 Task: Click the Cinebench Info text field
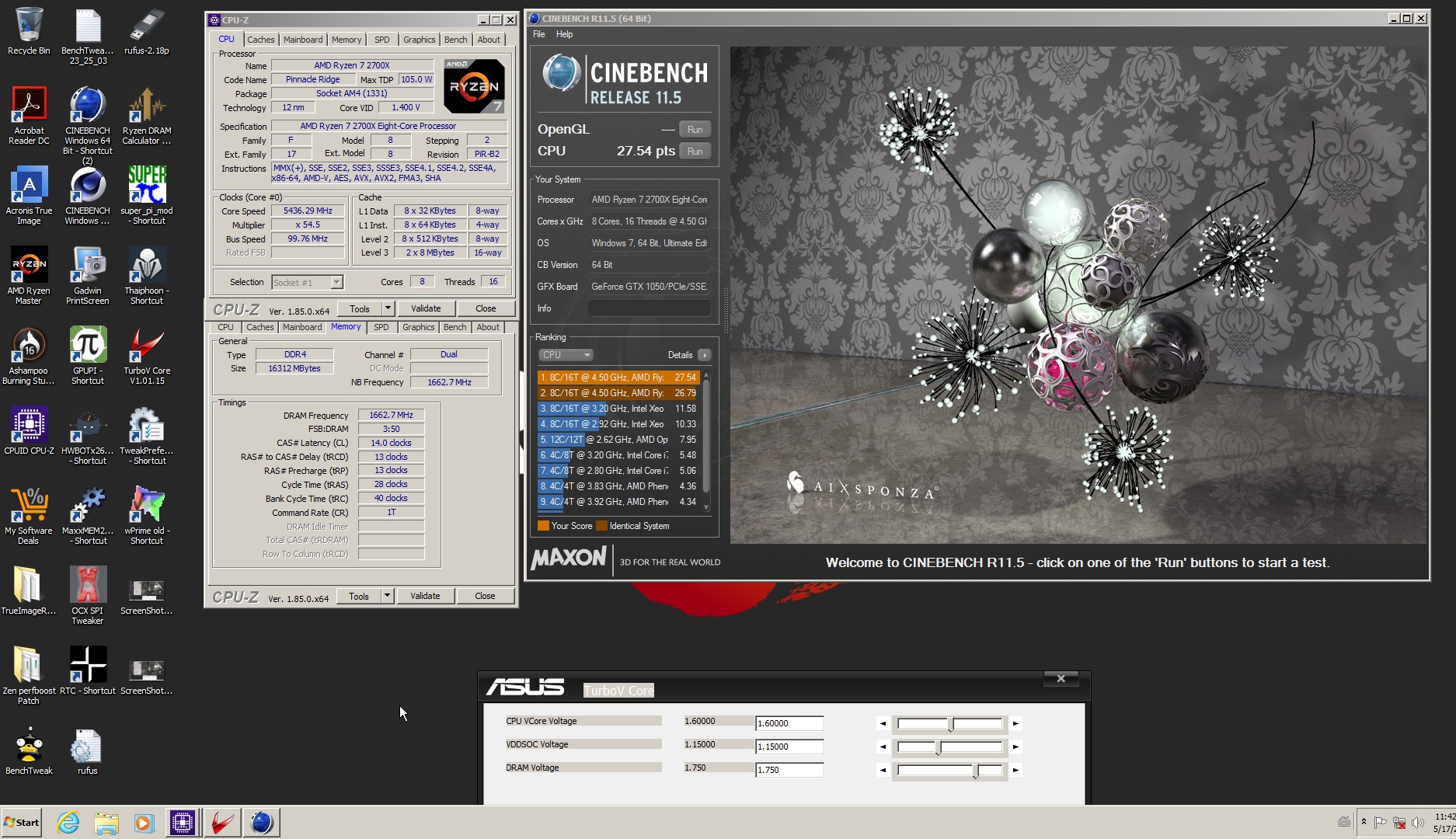[x=649, y=308]
